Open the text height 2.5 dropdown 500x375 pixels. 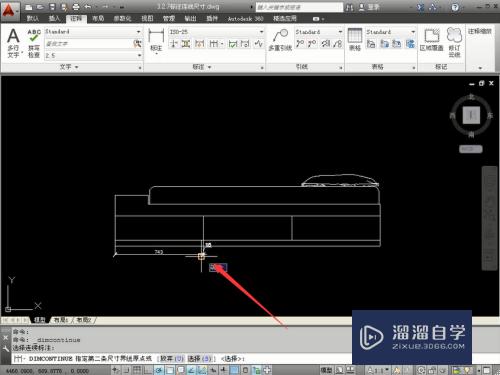click(139, 55)
